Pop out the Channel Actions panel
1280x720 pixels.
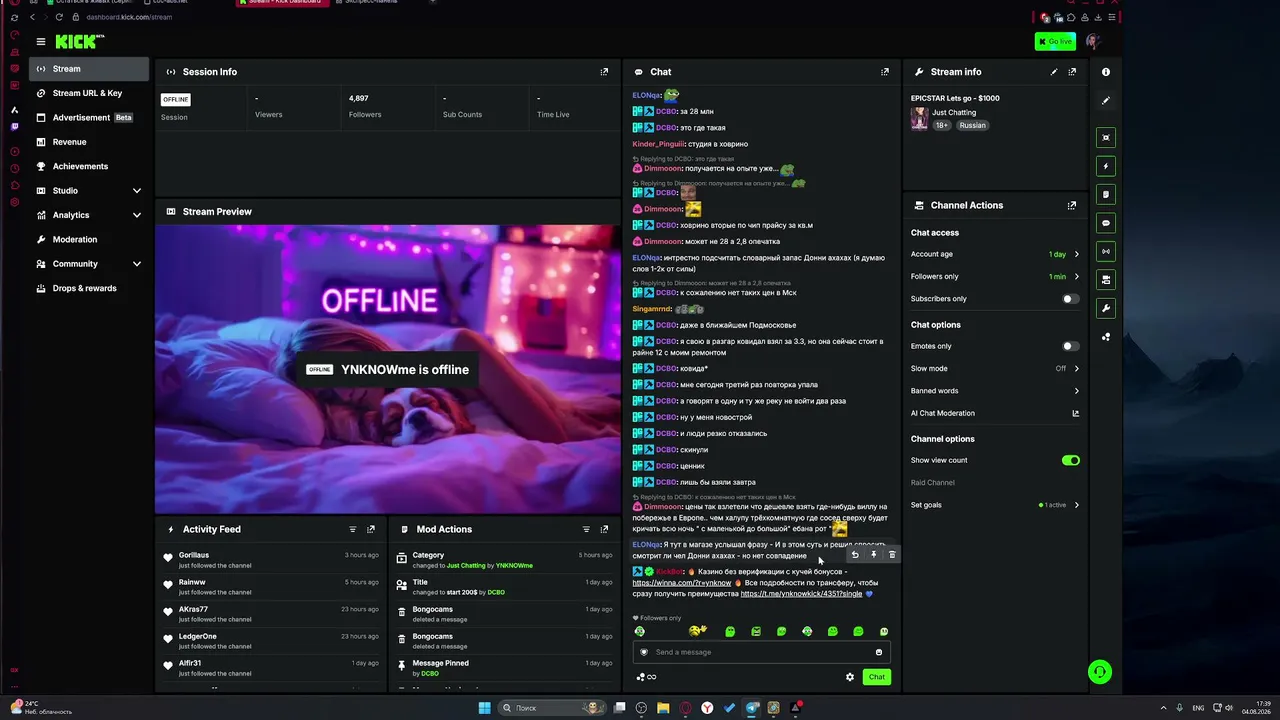click(1072, 205)
